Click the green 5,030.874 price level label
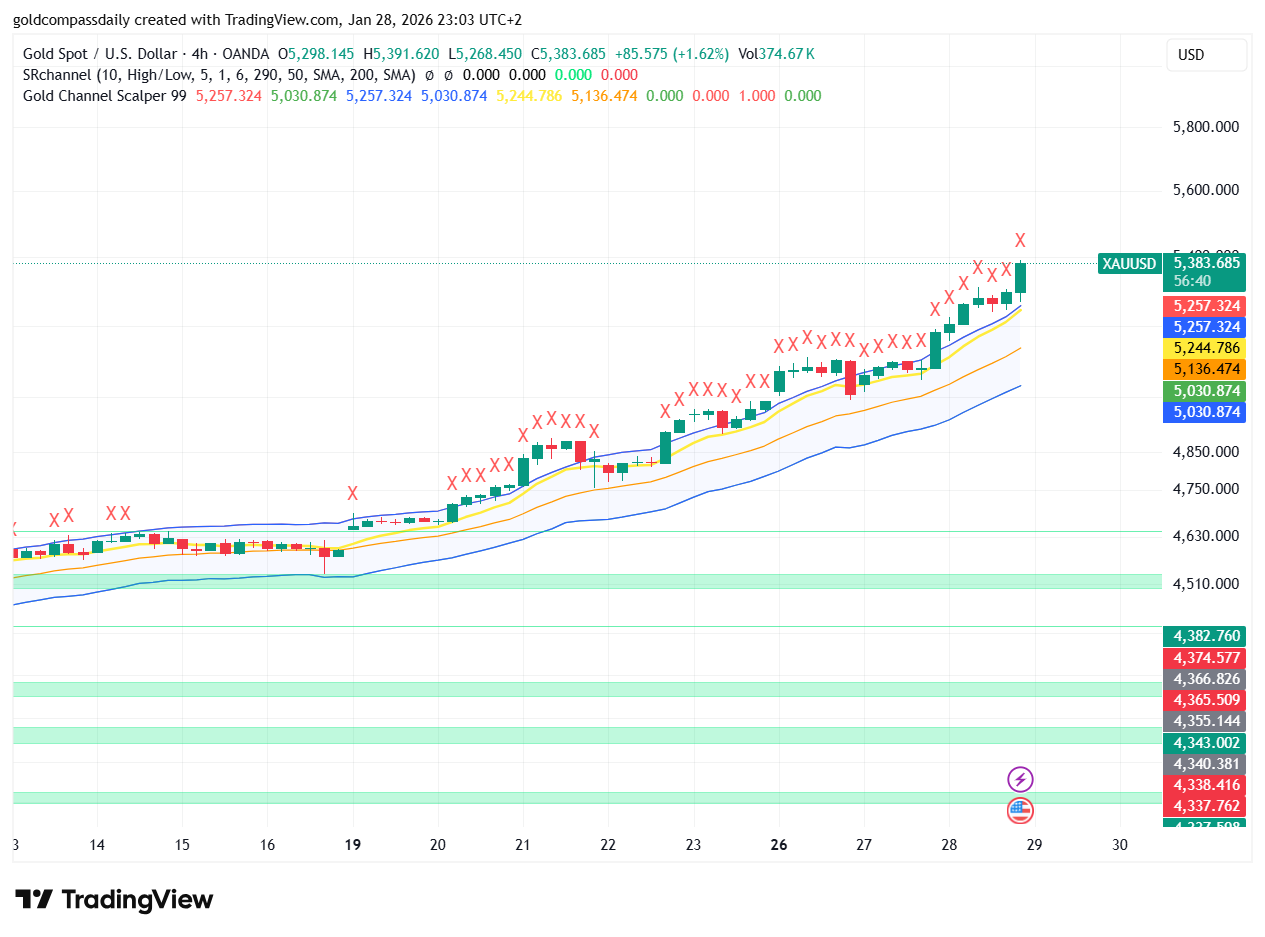The width and height of the screenshot is (1265, 937). tap(1205, 391)
